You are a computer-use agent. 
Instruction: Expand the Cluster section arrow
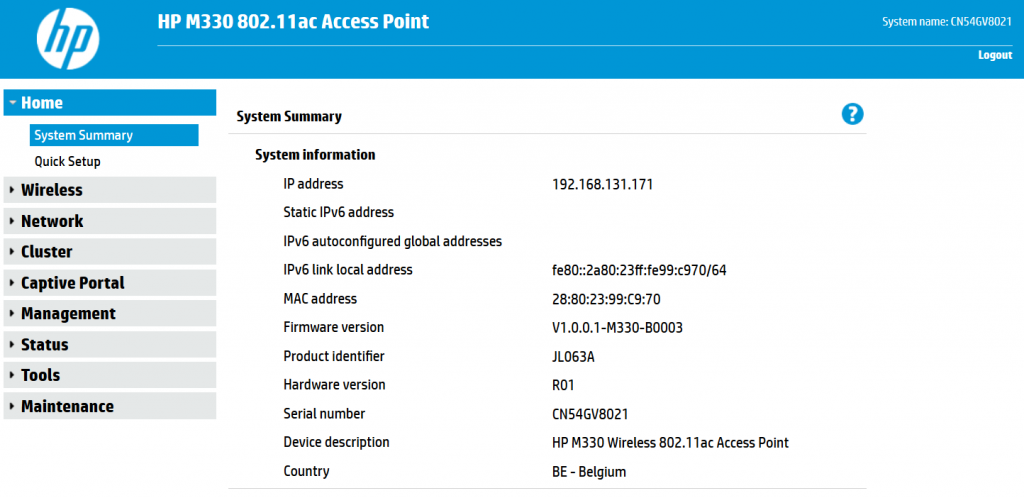point(12,252)
